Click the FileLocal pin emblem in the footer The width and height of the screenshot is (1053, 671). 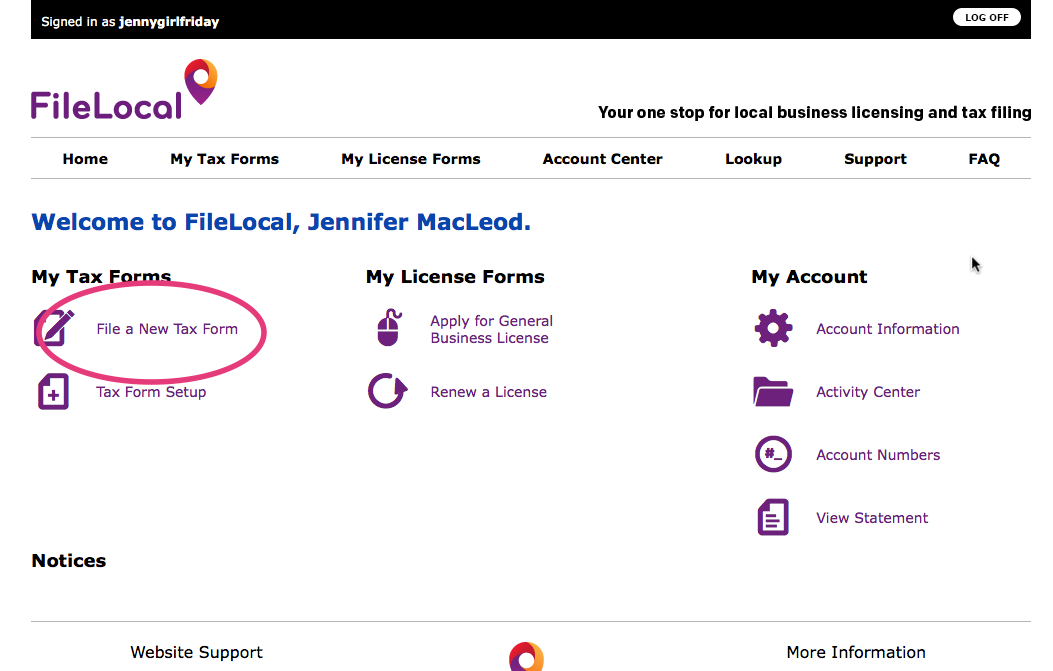(526, 657)
